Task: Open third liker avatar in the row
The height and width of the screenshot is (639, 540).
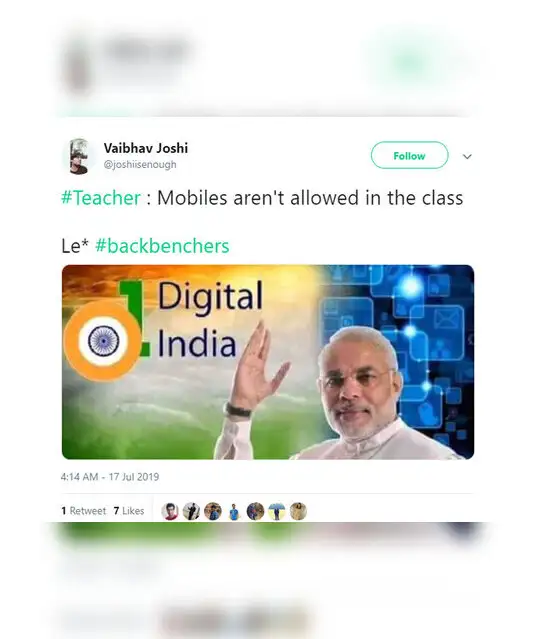Action: [213, 511]
